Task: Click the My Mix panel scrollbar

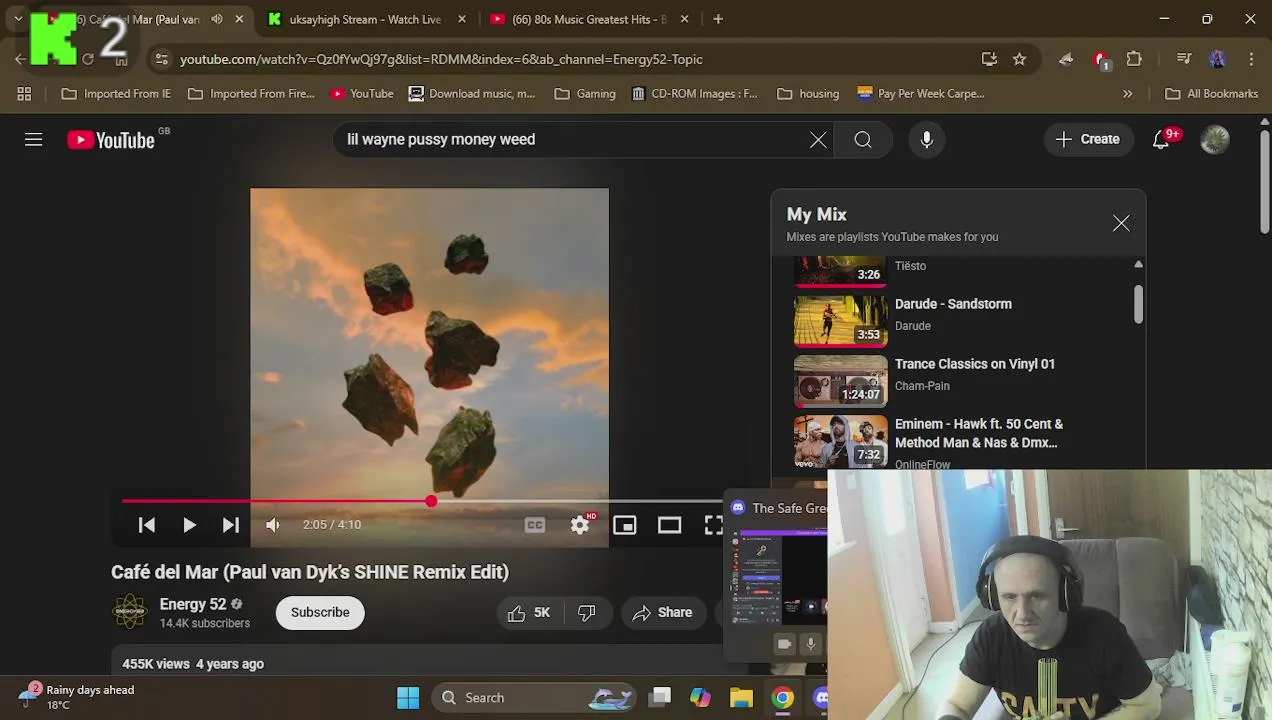Action: (x=1139, y=304)
